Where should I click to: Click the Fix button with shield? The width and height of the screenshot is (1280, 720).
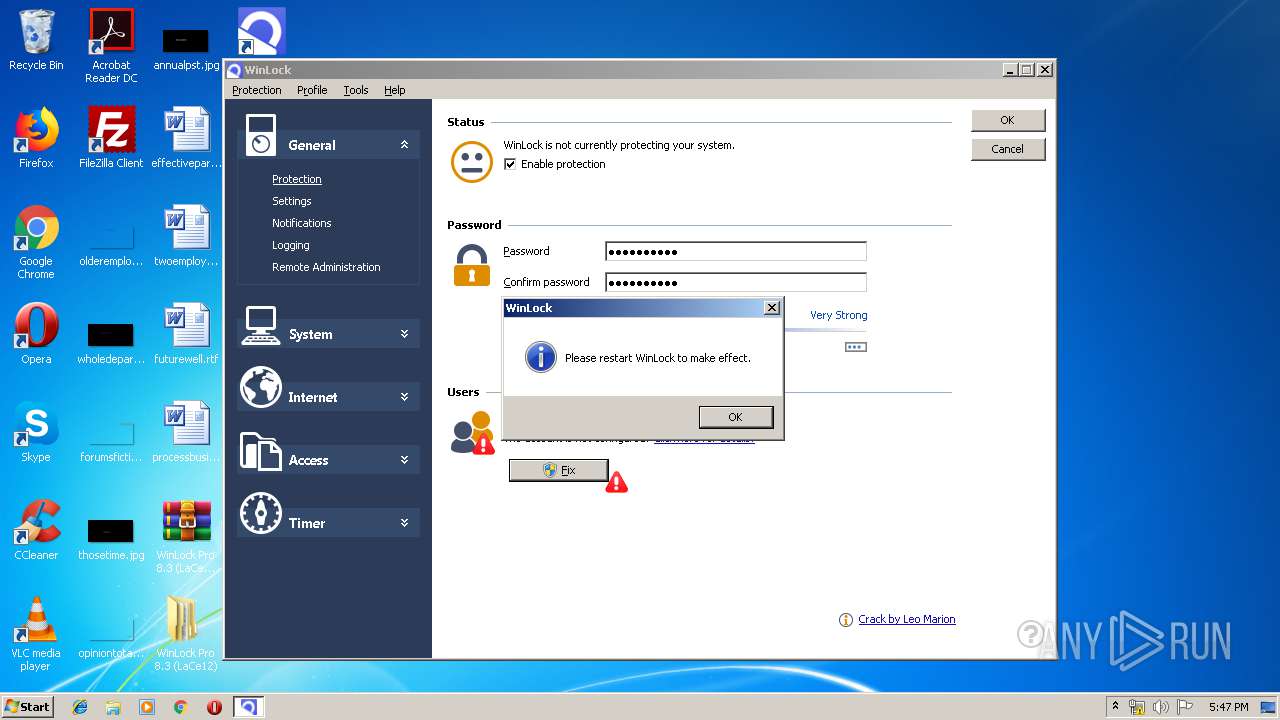[558, 470]
